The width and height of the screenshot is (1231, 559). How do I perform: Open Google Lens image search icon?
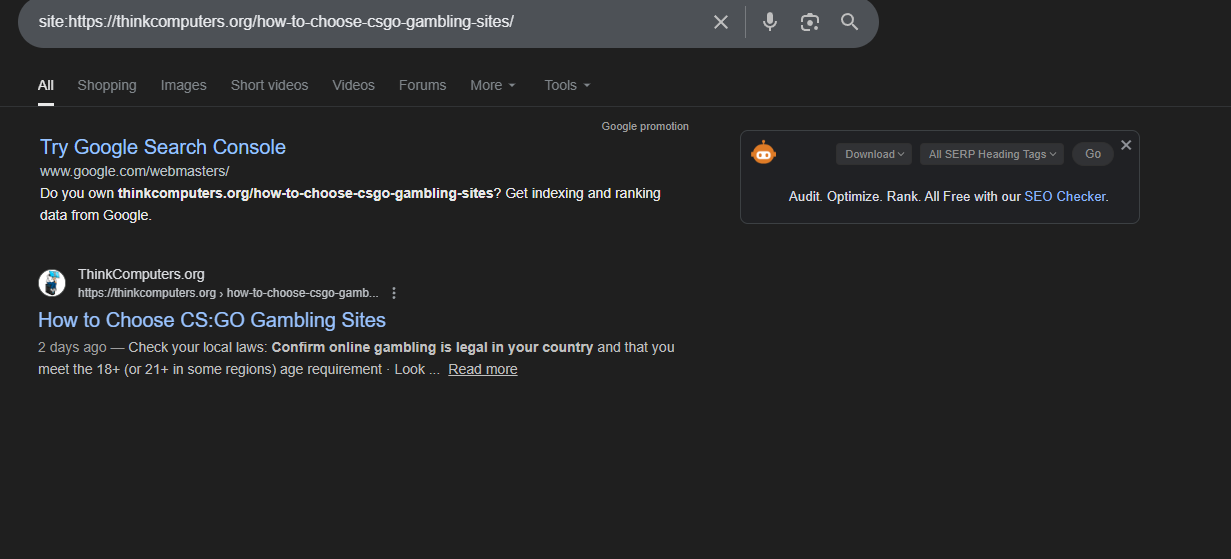coord(809,22)
